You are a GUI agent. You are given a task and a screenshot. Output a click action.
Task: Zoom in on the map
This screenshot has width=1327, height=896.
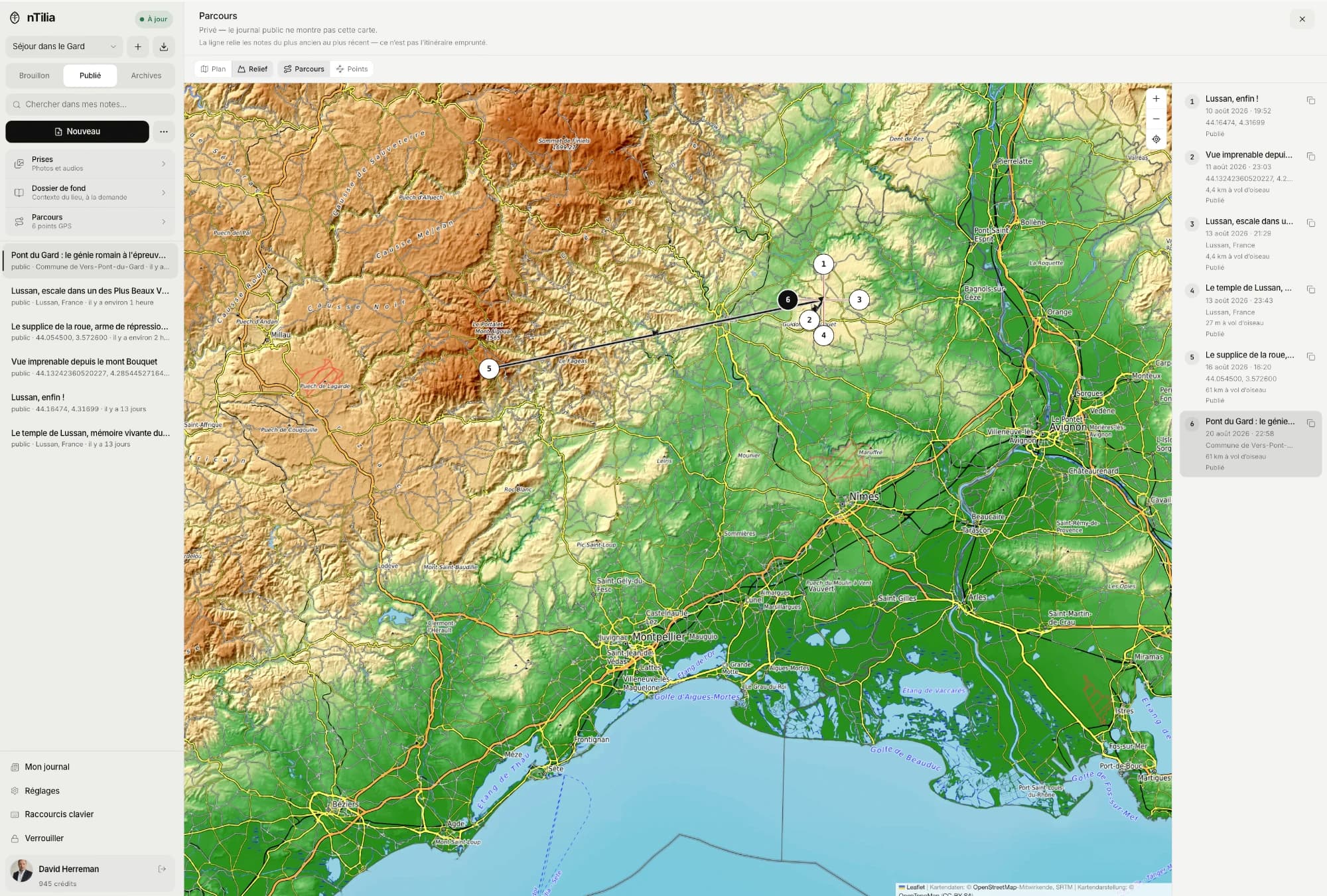pos(1156,99)
